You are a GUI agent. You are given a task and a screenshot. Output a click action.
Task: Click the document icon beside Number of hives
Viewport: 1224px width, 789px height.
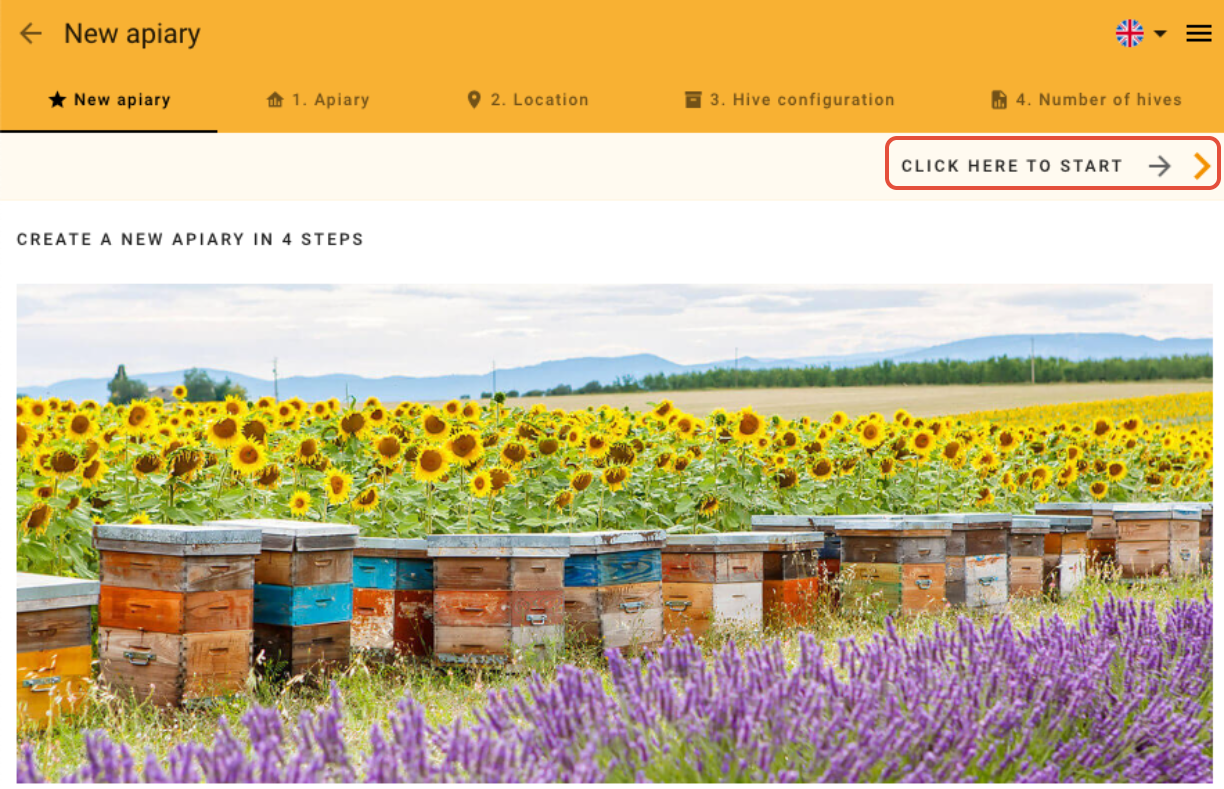(x=998, y=100)
